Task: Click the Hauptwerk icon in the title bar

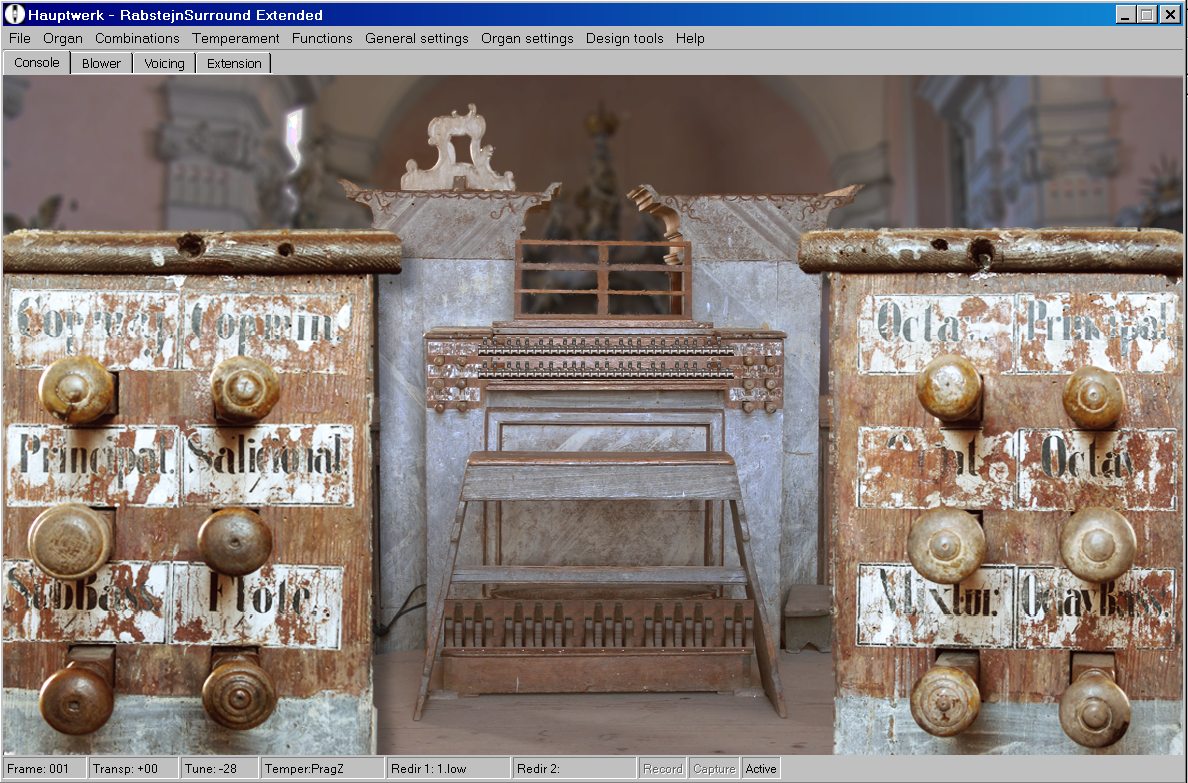Action: tap(14, 14)
